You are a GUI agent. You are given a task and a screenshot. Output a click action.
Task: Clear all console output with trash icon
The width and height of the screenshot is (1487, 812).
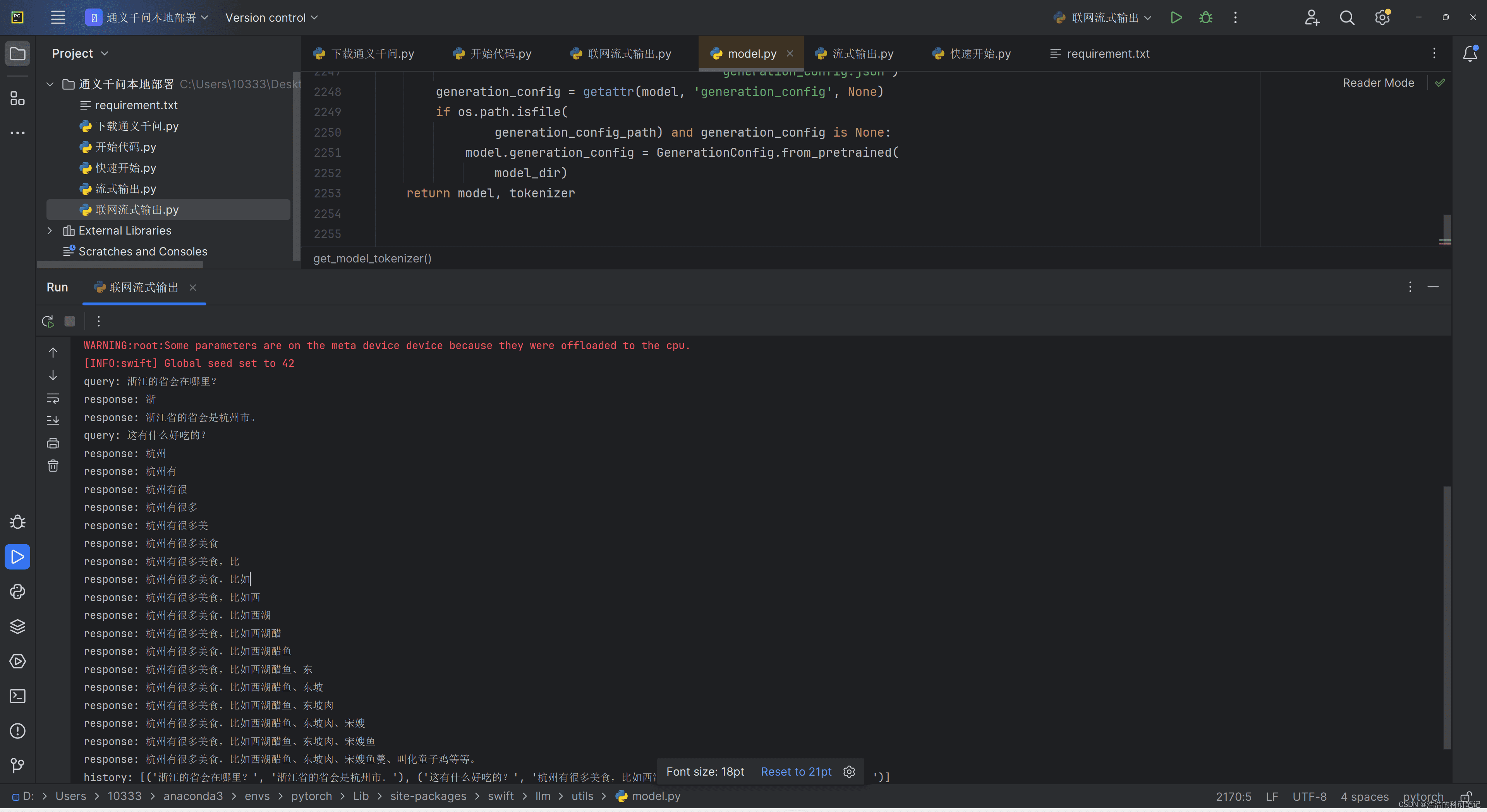[53, 466]
